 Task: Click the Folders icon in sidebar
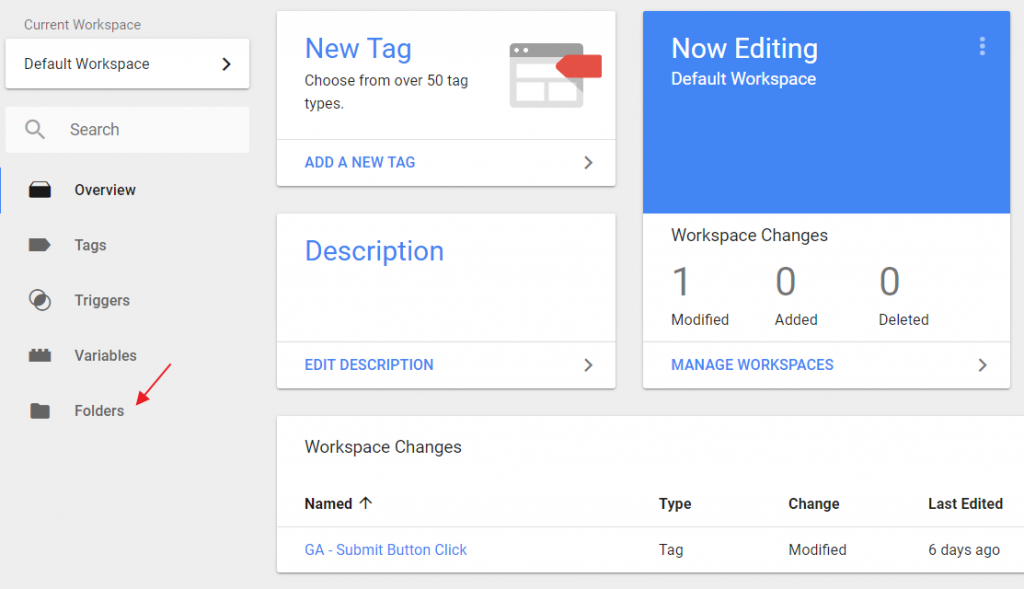40,411
